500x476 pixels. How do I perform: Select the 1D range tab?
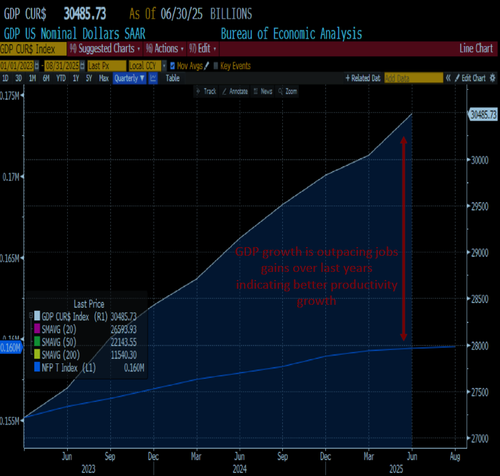tap(5, 78)
